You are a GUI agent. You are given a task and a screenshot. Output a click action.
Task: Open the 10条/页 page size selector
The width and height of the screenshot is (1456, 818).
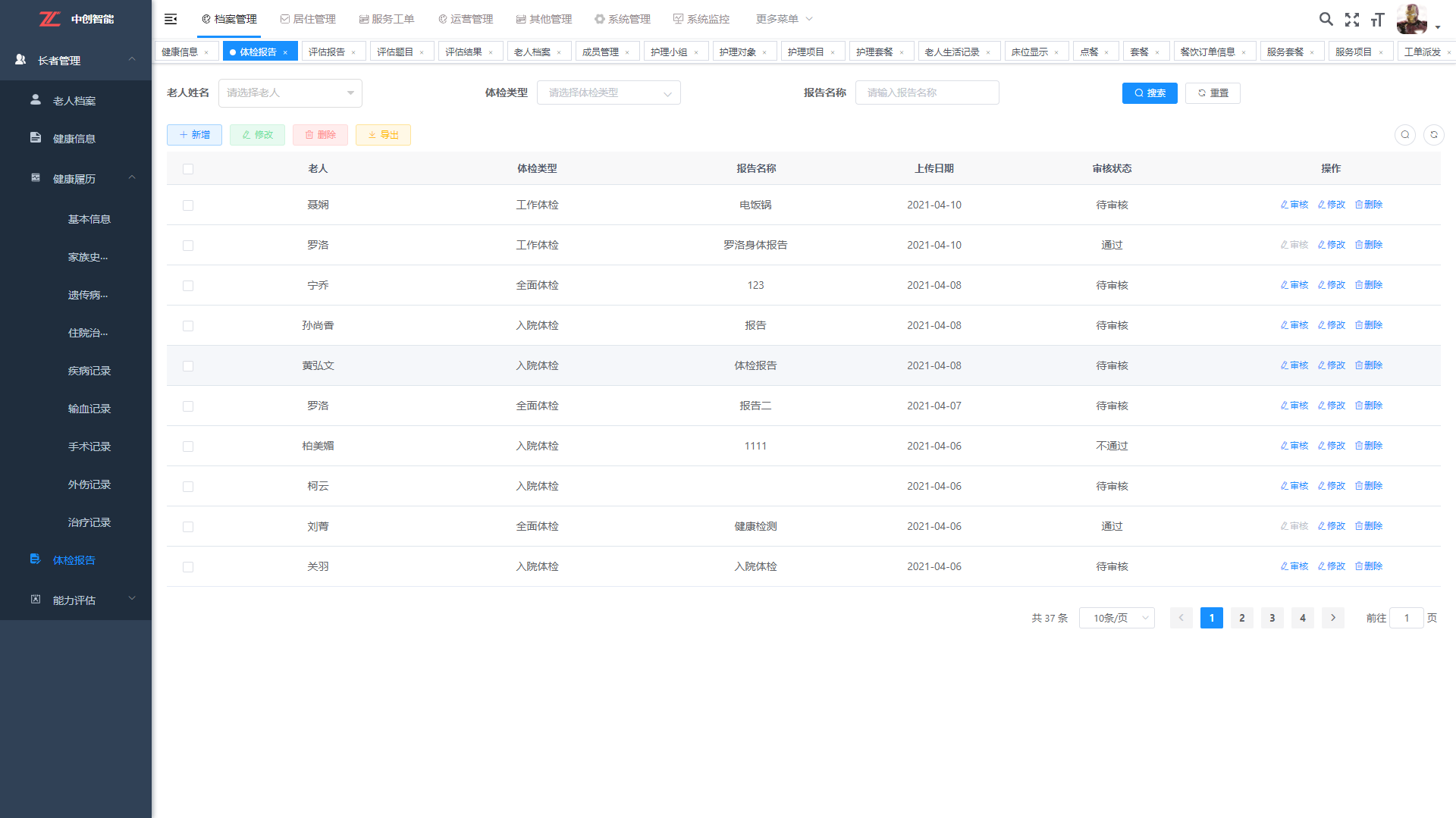point(1116,618)
